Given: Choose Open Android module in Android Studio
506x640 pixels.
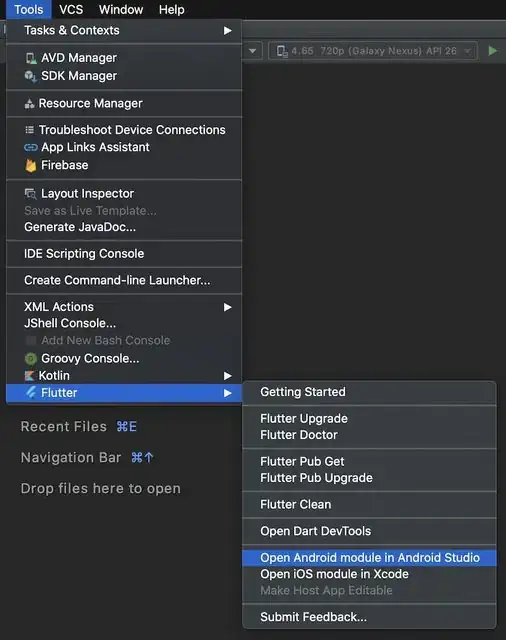Looking at the screenshot, I should click(369, 558).
